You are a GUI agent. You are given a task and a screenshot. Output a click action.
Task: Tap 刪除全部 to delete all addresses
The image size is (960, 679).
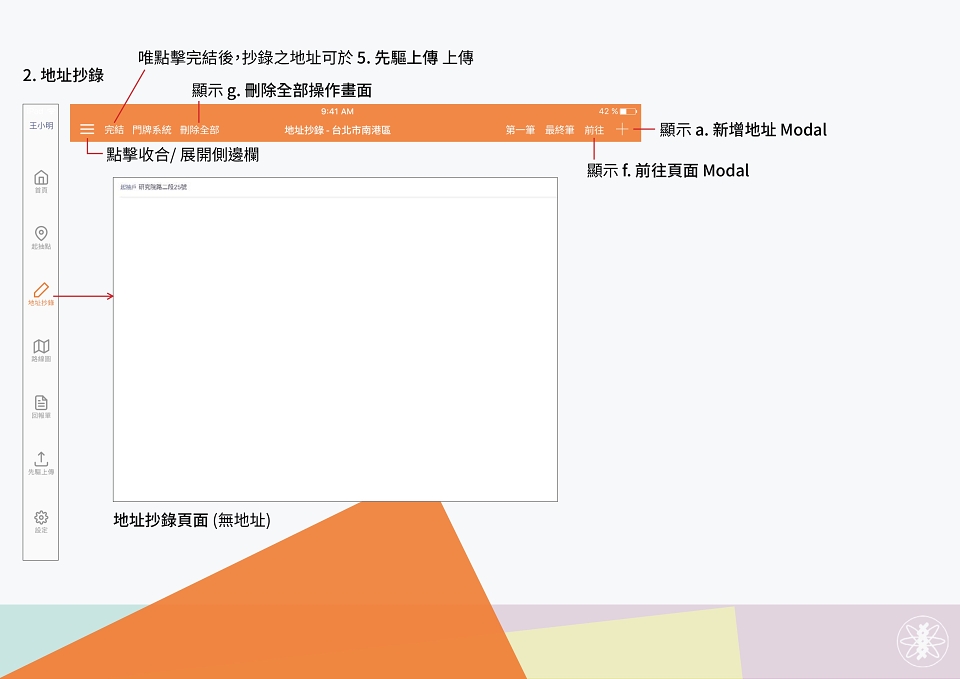click(x=200, y=130)
